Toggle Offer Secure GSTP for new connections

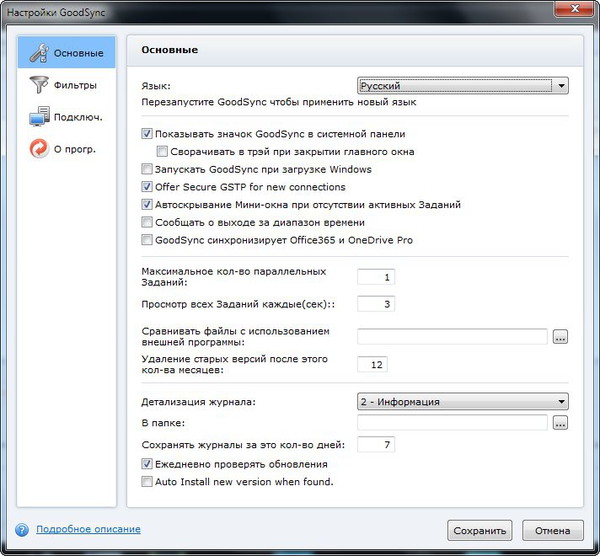click(147, 187)
